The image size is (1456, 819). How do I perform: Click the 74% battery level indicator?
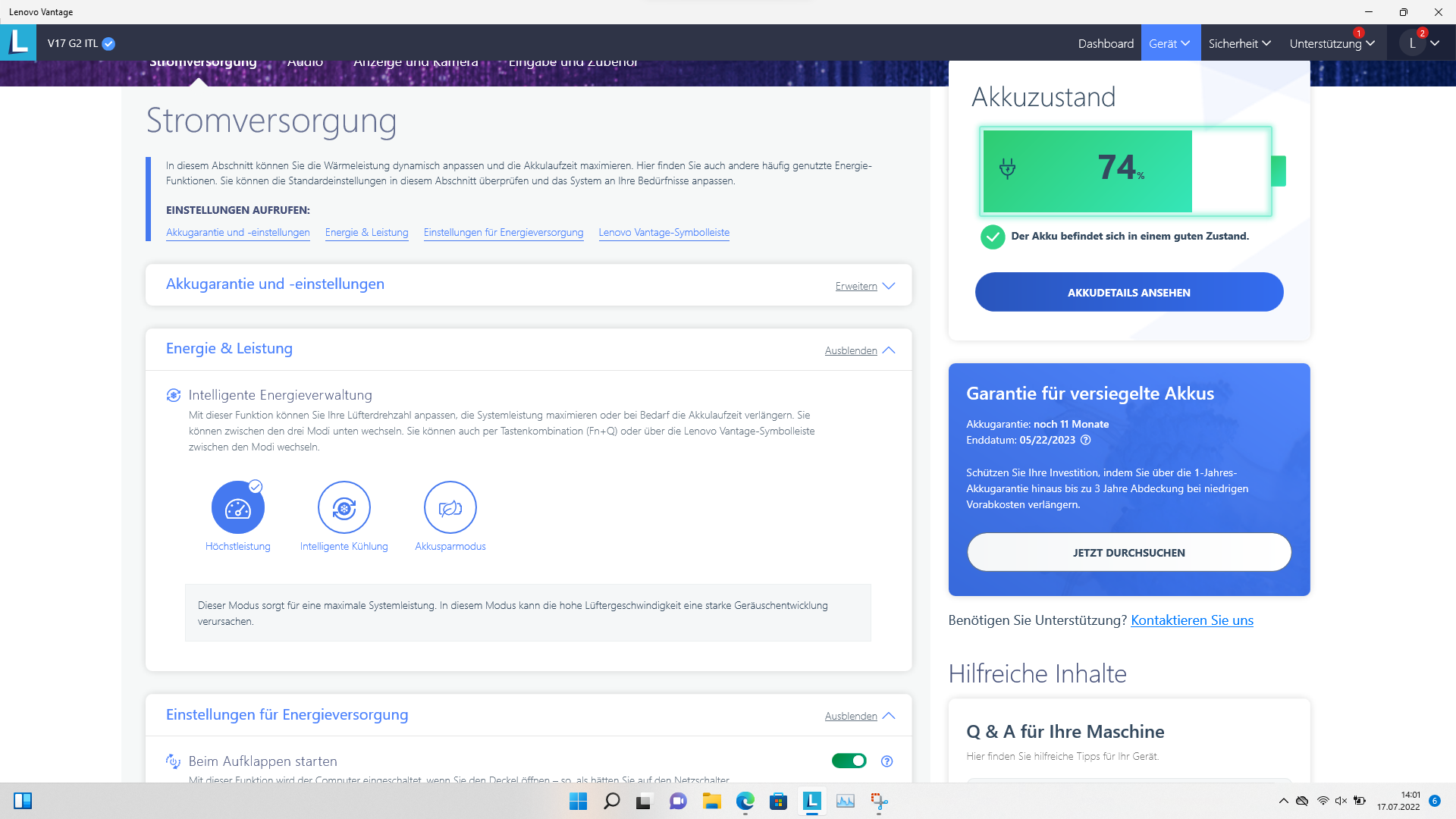(x=1120, y=168)
